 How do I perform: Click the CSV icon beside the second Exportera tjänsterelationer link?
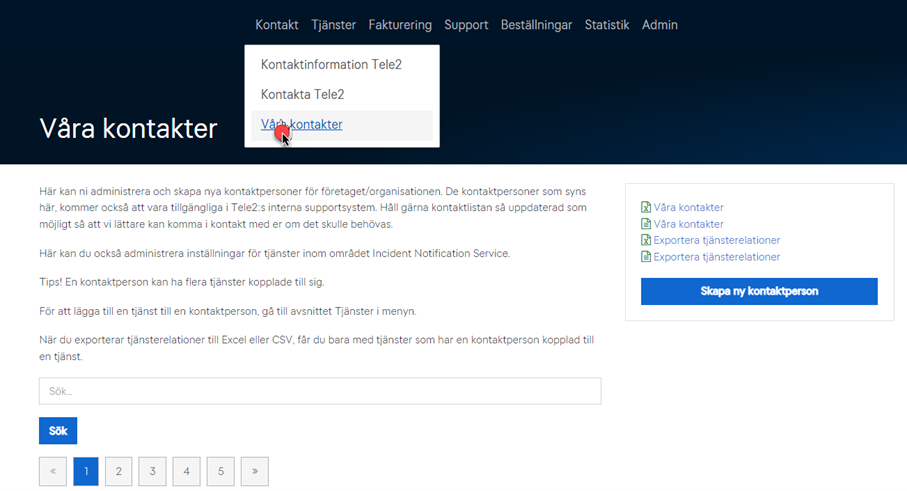(646, 257)
